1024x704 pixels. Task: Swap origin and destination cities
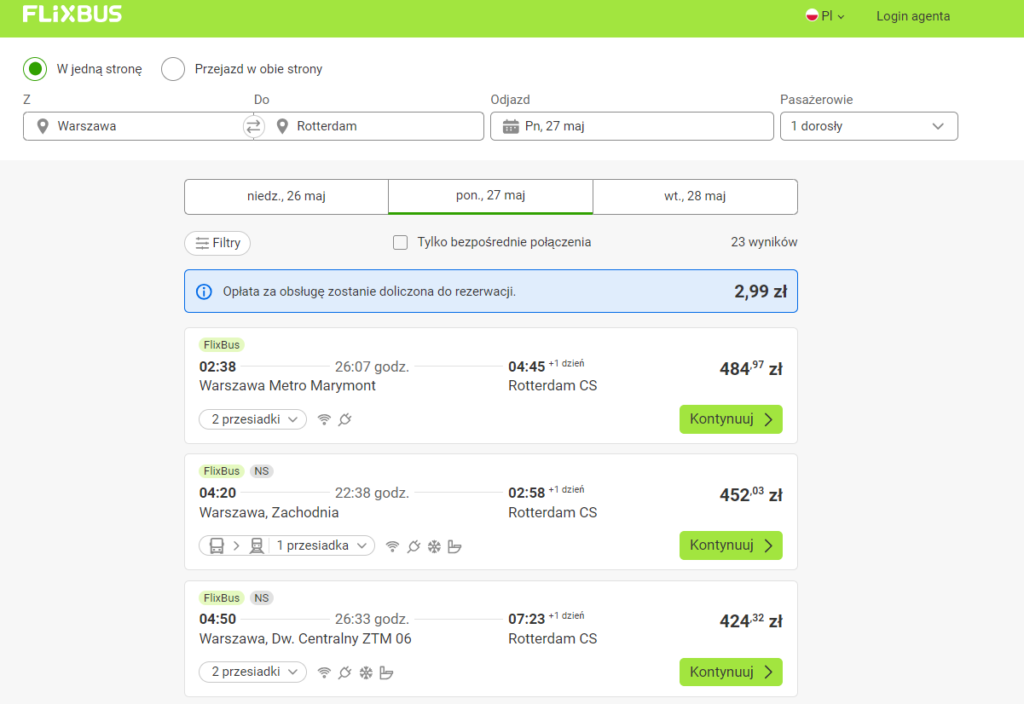253,126
